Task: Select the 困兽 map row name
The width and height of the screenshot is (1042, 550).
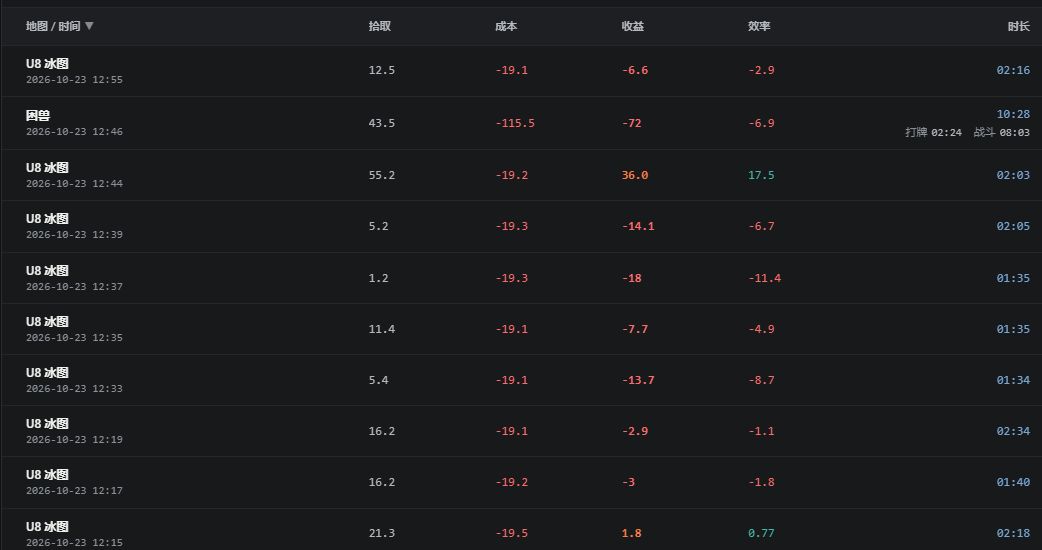Action: click(x=38, y=116)
